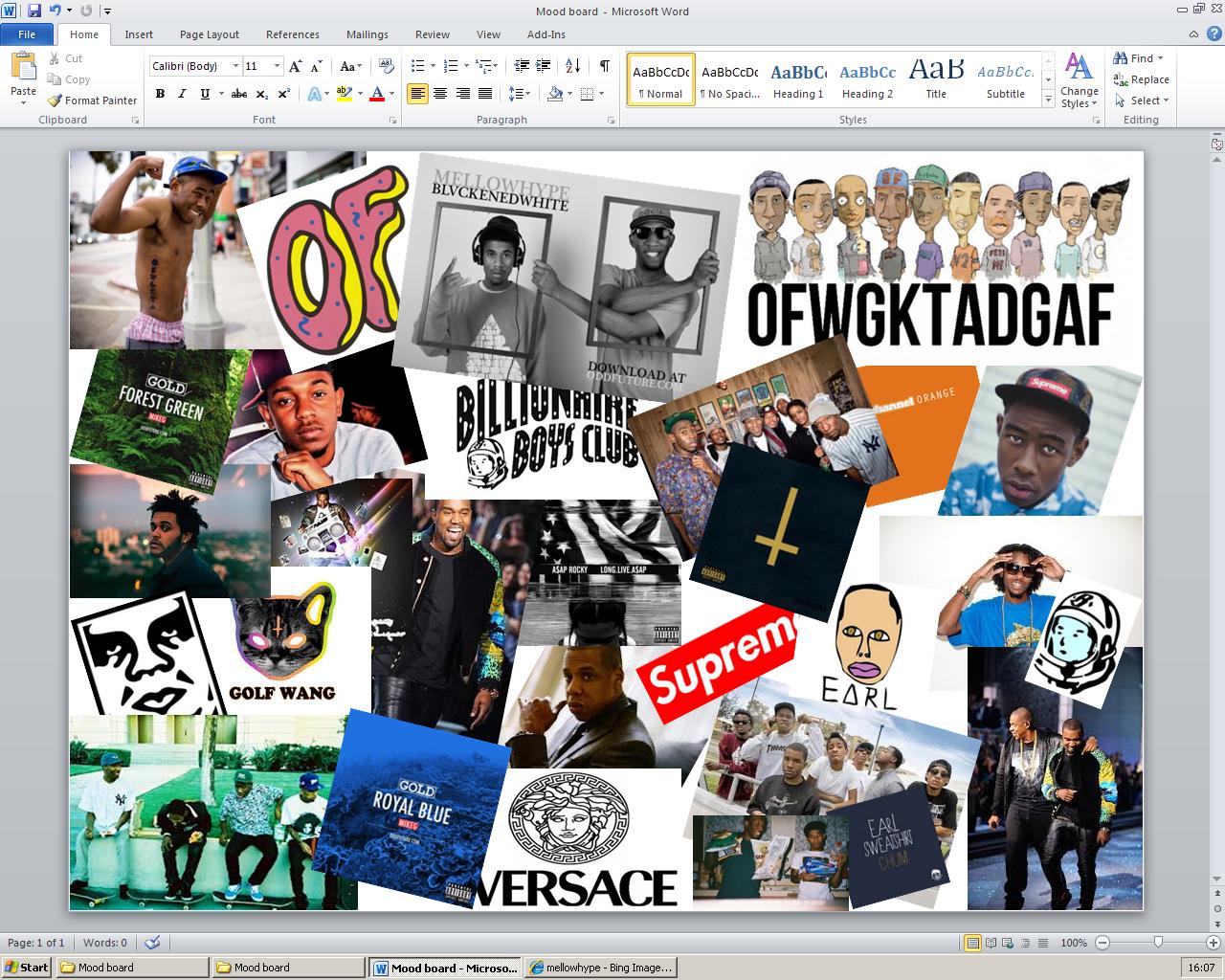The width and height of the screenshot is (1225, 980).
Task: Switch to the References tab
Action: pos(293,34)
